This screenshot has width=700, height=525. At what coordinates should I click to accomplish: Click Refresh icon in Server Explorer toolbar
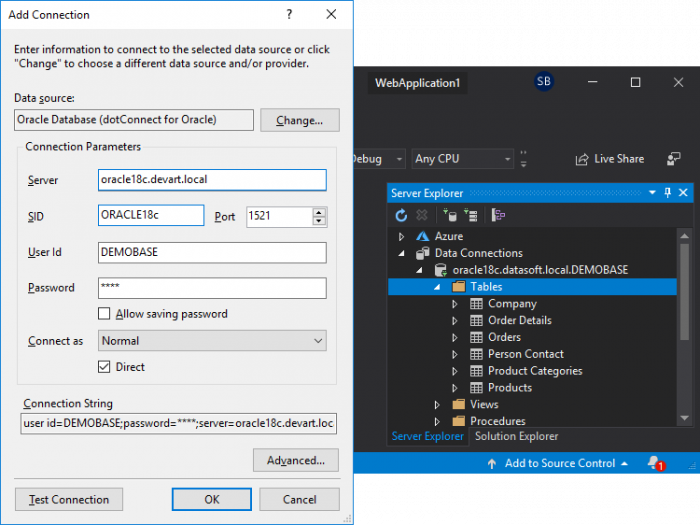tap(401, 216)
